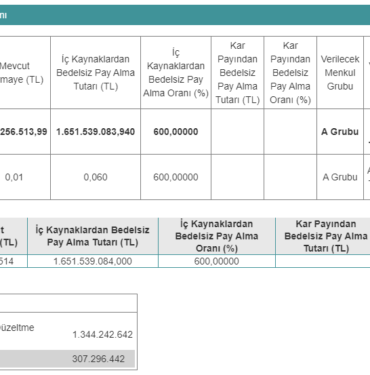Select the 'İç Kaynaklardan Bedelsiz Pay Alma Oranı (%)' header in upper table
Image resolution: width=370 pixels, height=375 pixels.
tap(176, 73)
